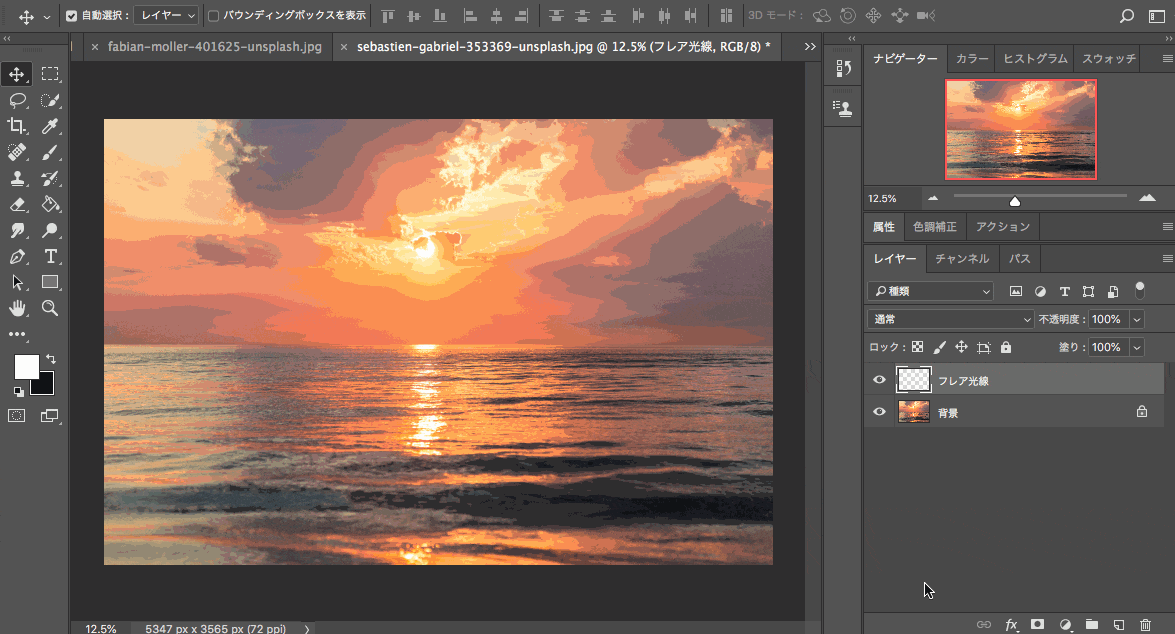The image size is (1175, 634).
Task: Click the フレア光線 layer thumbnail
Action: [913, 380]
